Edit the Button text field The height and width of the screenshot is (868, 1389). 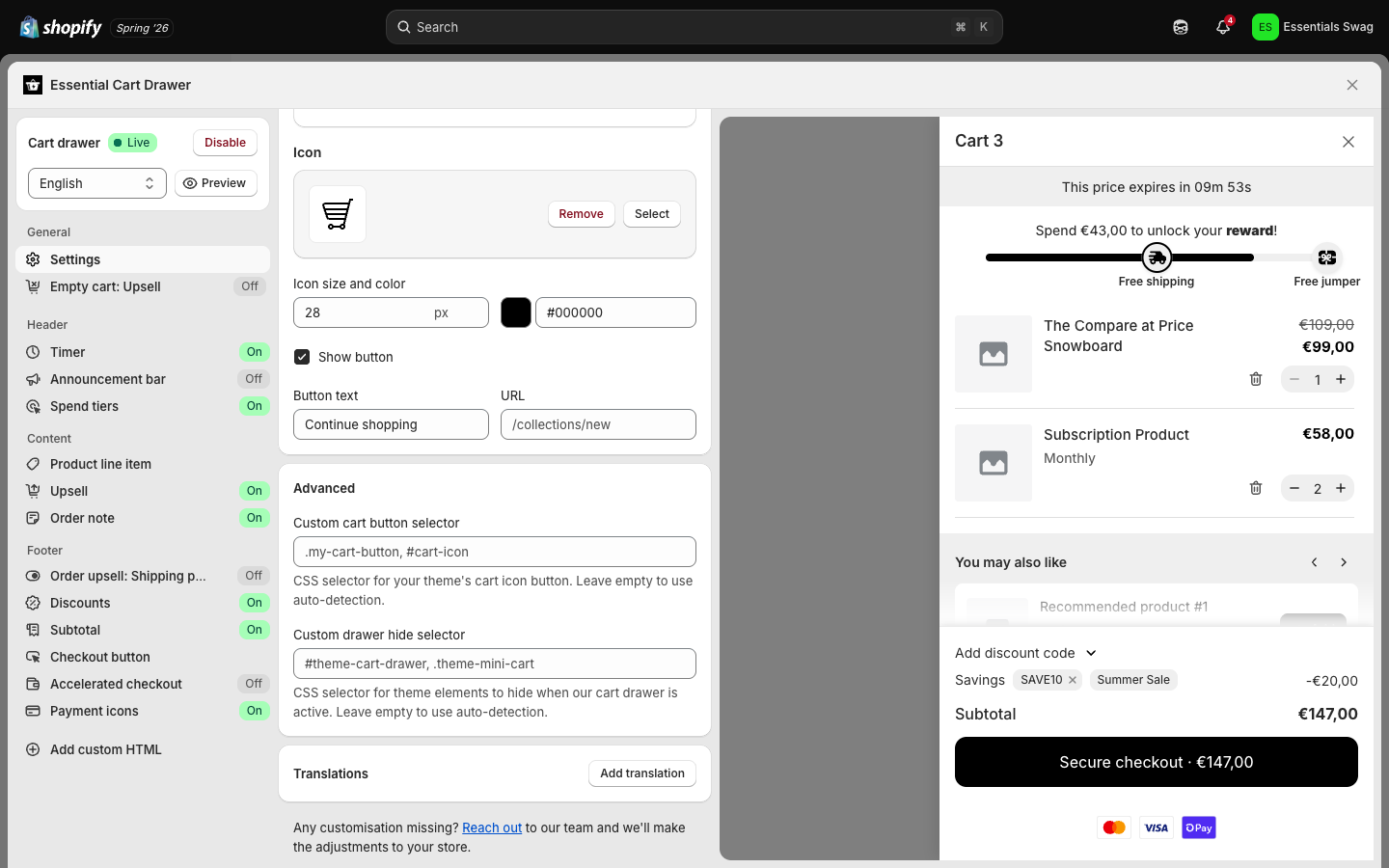(391, 424)
